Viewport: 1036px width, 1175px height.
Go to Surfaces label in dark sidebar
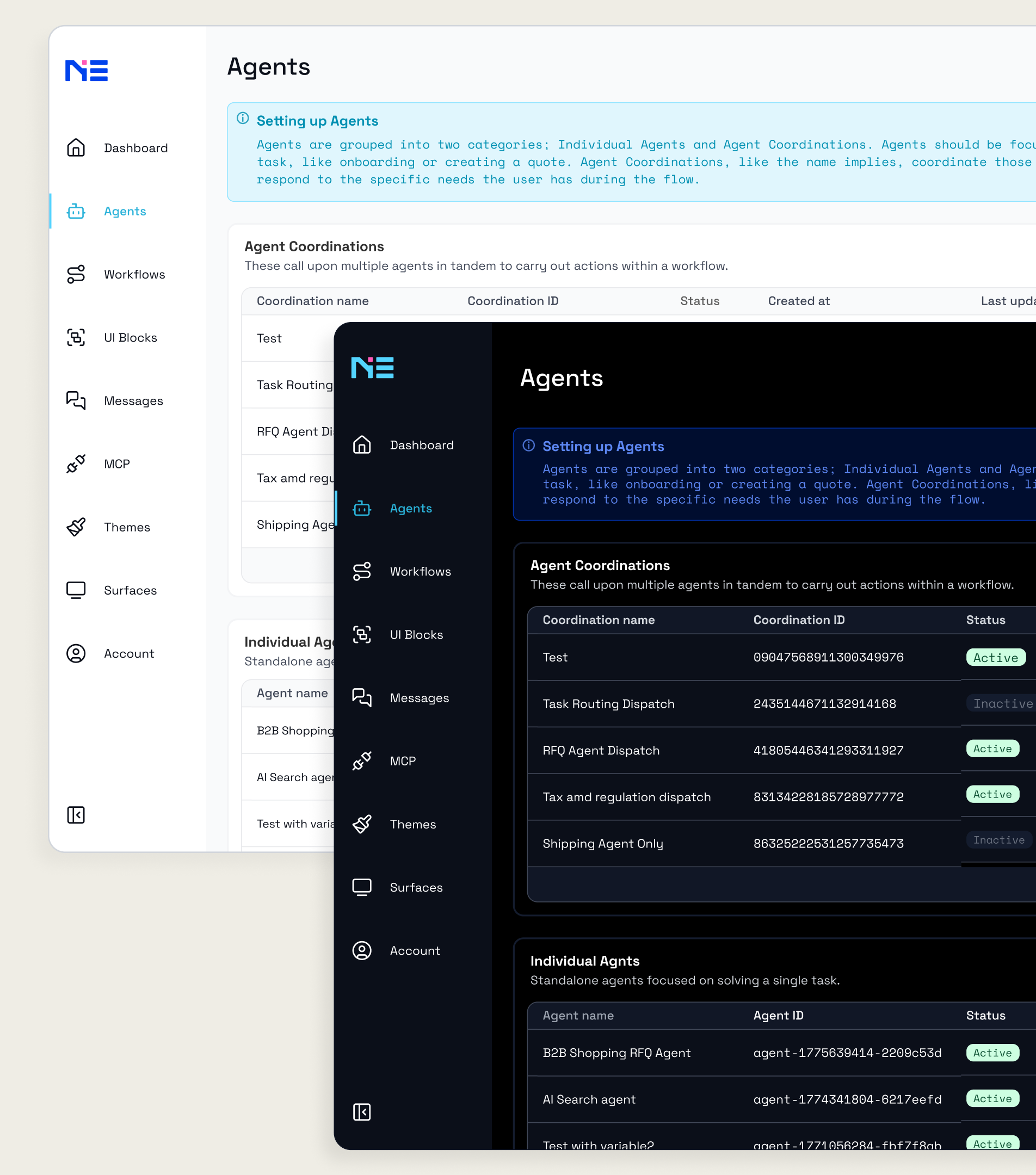(x=416, y=888)
